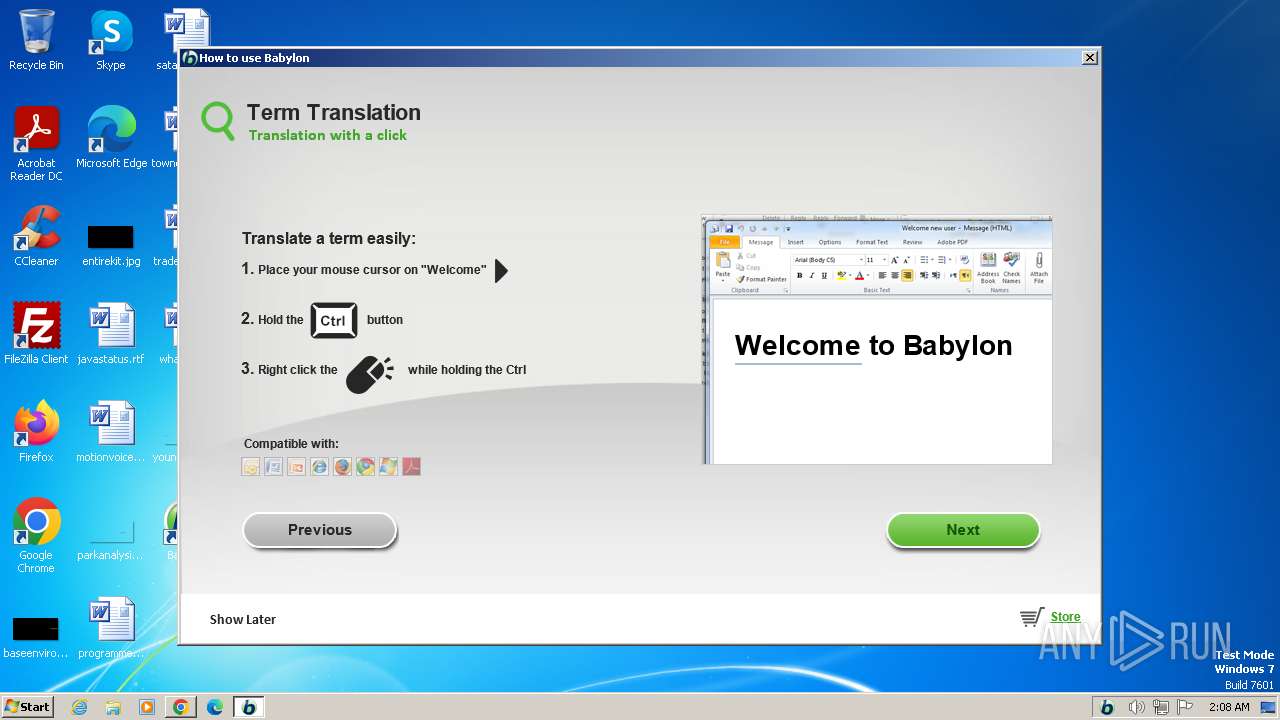1280x720 pixels.
Task: Click the volume speaker tray icon
Action: pyautogui.click(x=1137, y=707)
